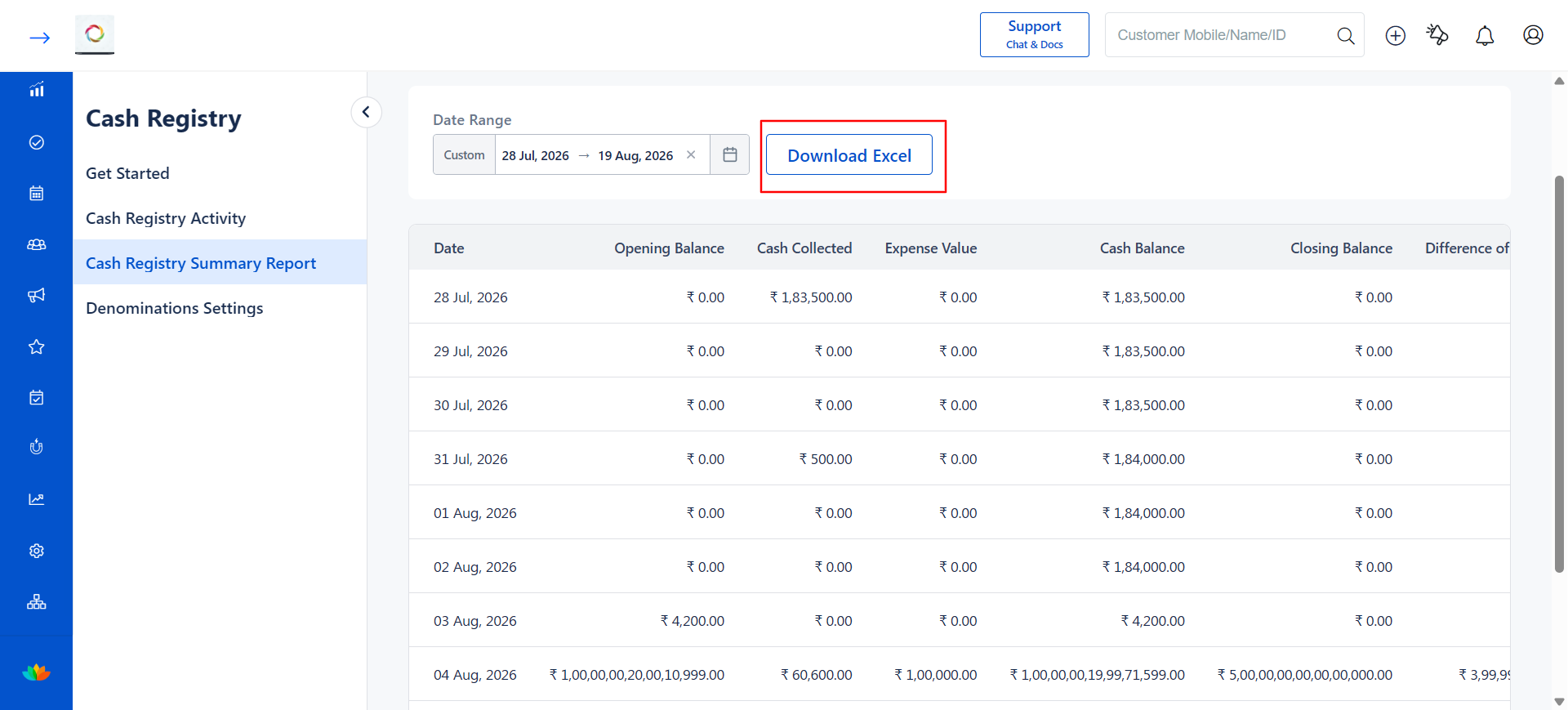This screenshot has height=710, width=1568.
Task: Collapse the Cash Registry side panel
Action: click(x=366, y=112)
